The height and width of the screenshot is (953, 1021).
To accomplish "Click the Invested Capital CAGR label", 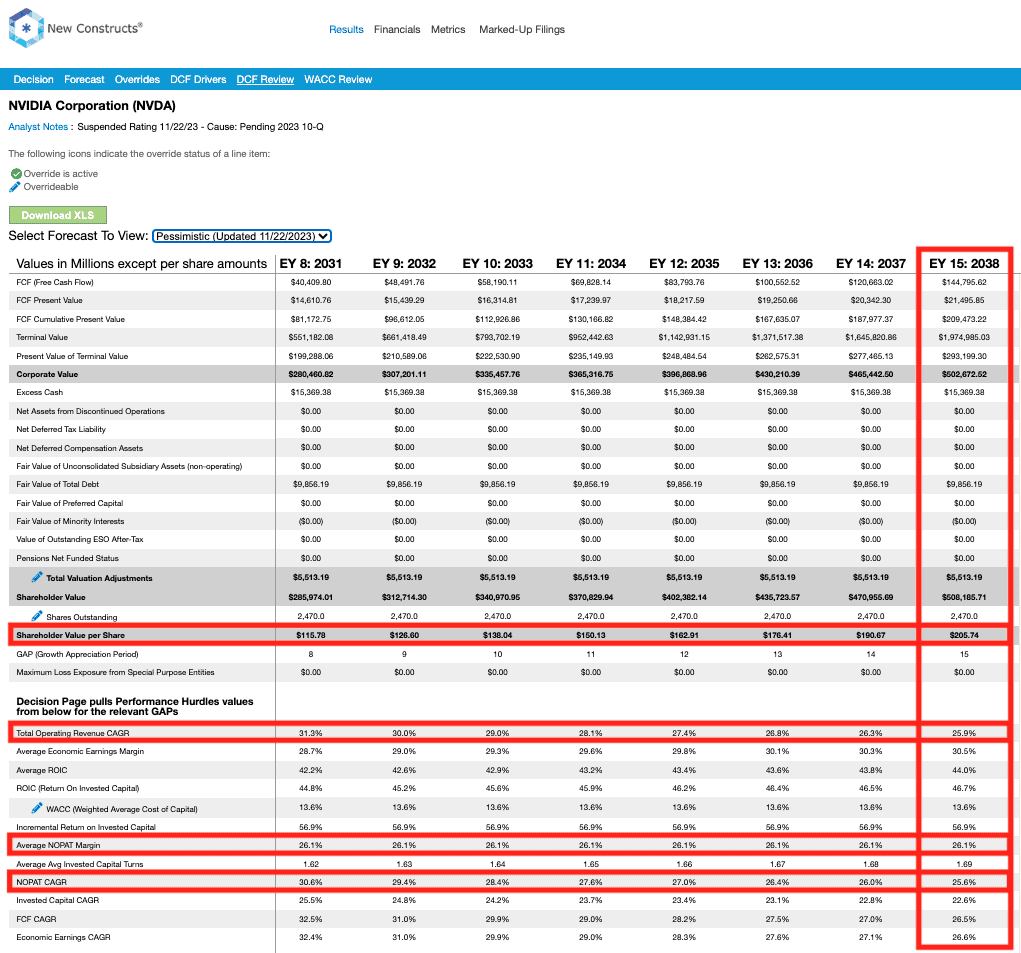I will pos(57,900).
